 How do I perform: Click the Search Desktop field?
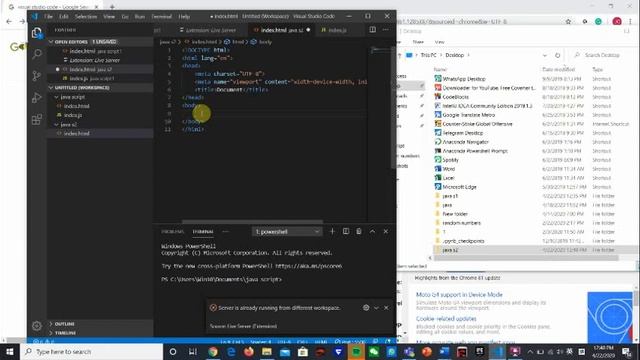(x=602, y=55)
